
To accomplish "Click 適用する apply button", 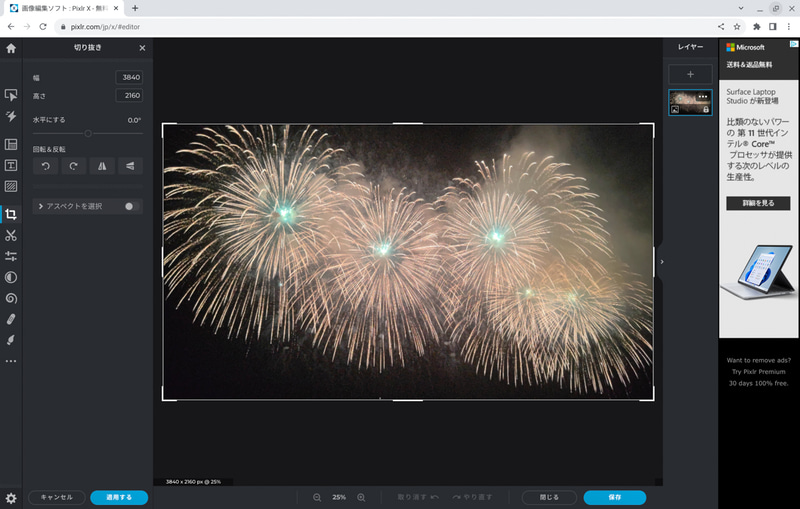I will click(119, 497).
